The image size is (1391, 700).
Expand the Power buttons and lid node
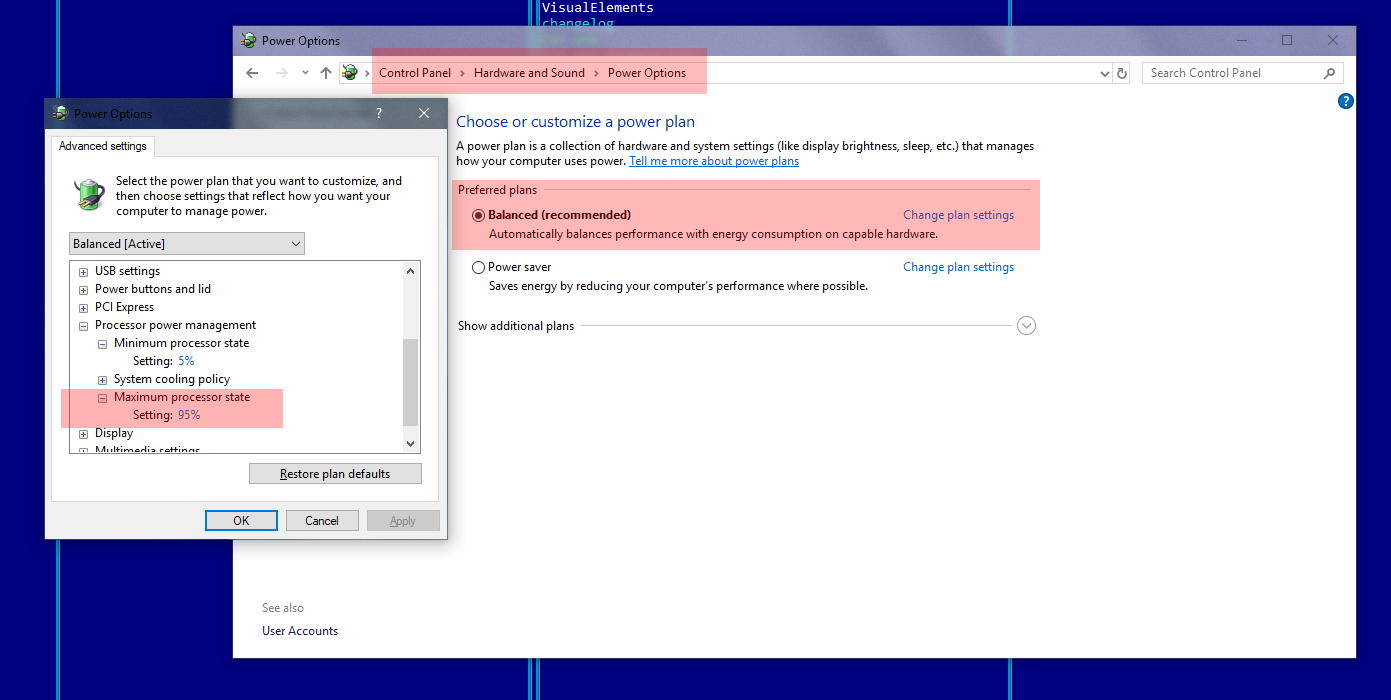pos(83,290)
